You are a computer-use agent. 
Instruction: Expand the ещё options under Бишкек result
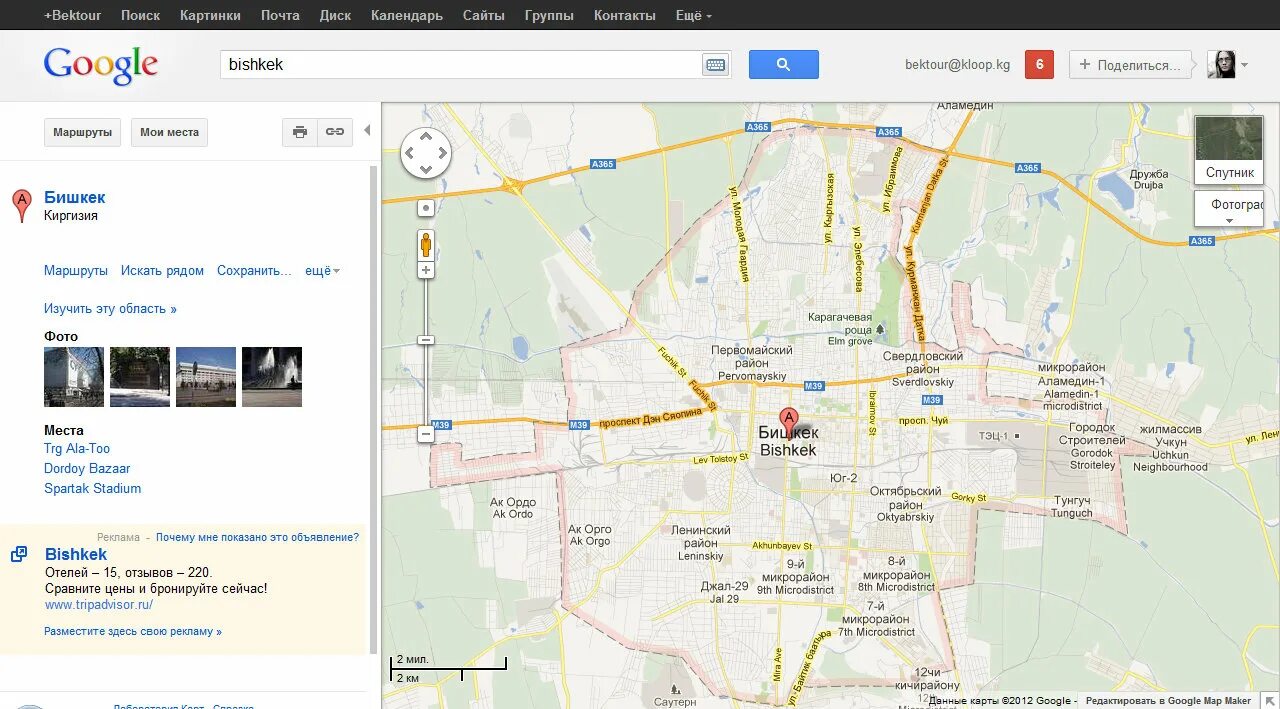[x=323, y=271]
